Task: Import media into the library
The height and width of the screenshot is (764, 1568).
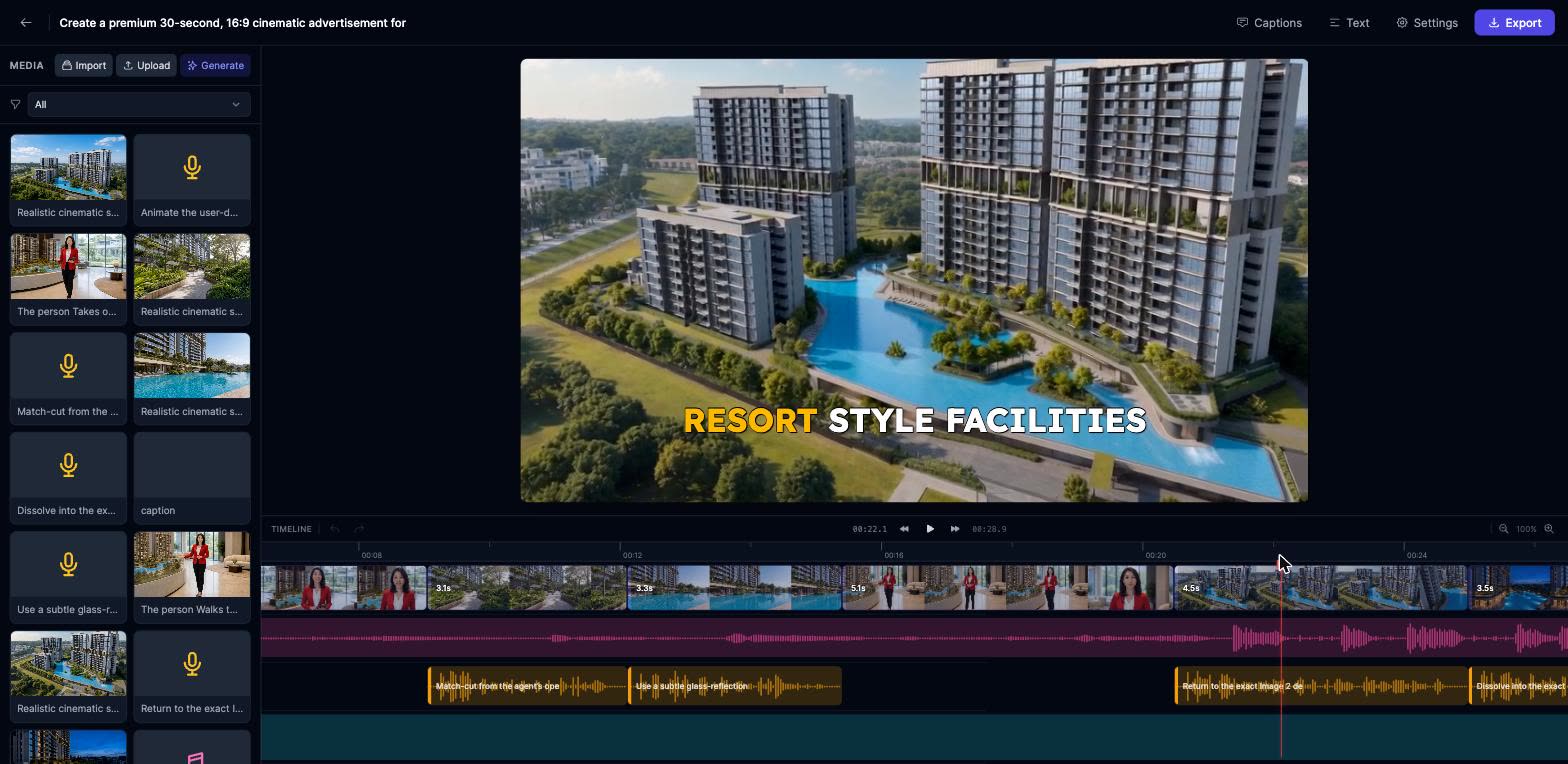Action: [x=84, y=65]
